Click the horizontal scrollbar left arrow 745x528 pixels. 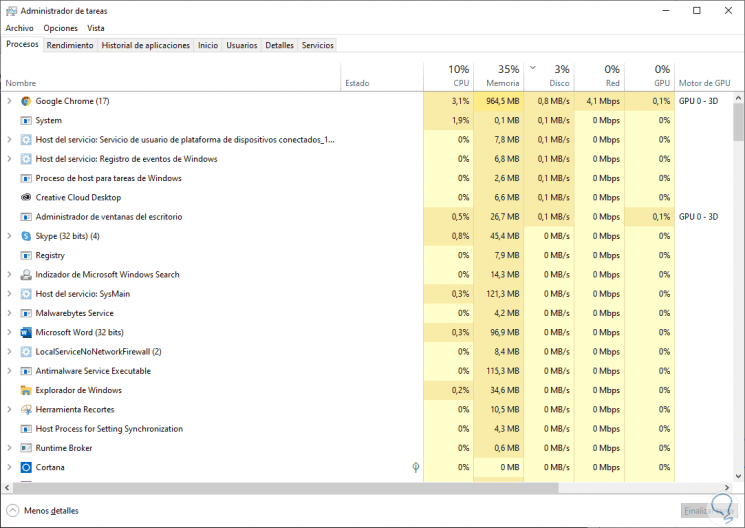(7, 488)
